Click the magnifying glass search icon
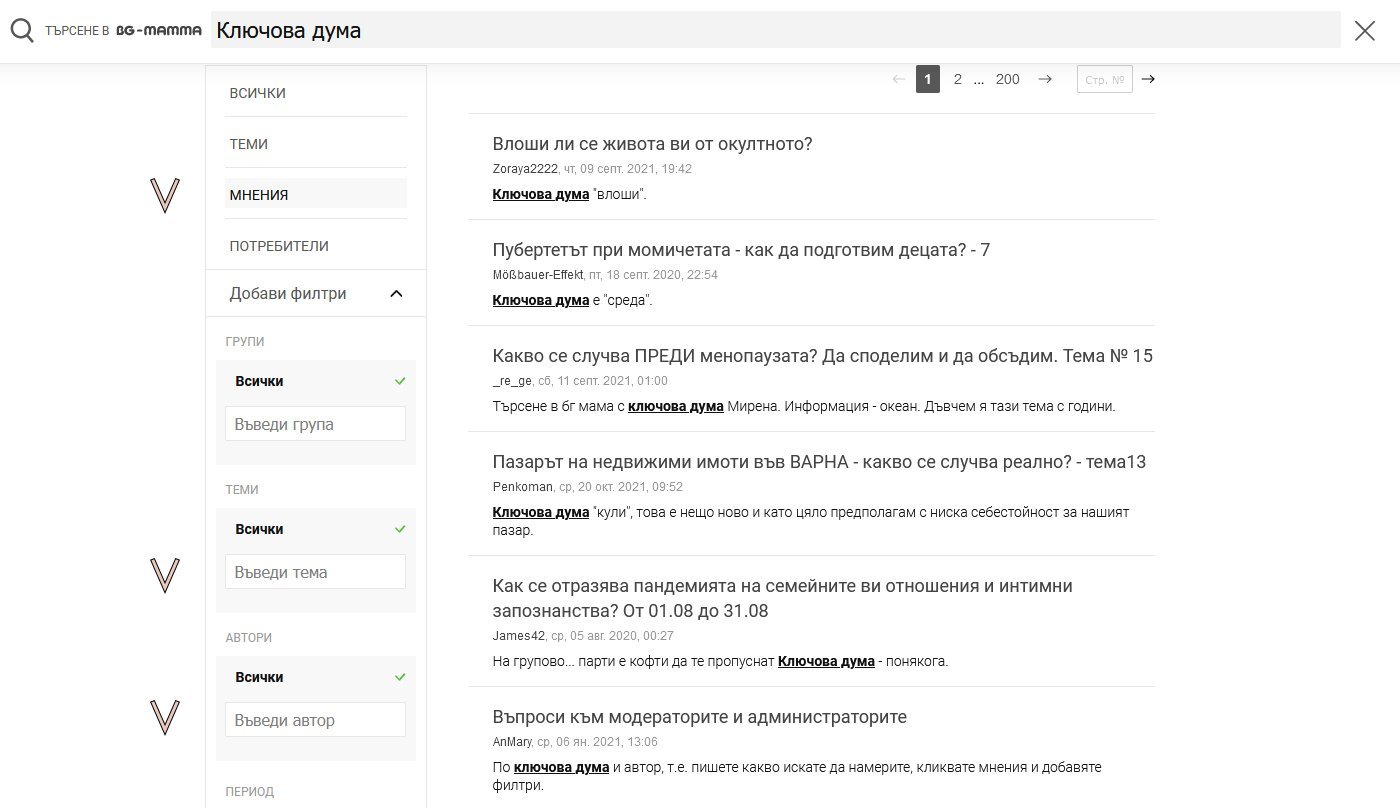The image size is (1400, 808). [22, 31]
